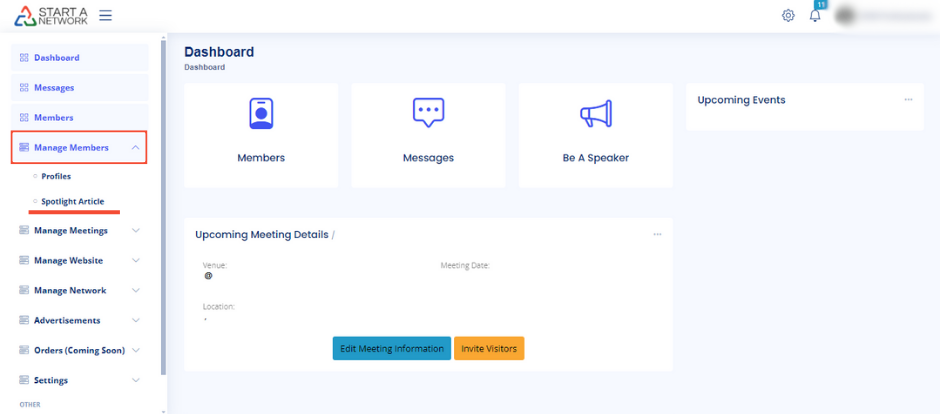This screenshot has width=940, height=414.
Task: Click the Edit Meeting Information button
Action: coord(391,349)
